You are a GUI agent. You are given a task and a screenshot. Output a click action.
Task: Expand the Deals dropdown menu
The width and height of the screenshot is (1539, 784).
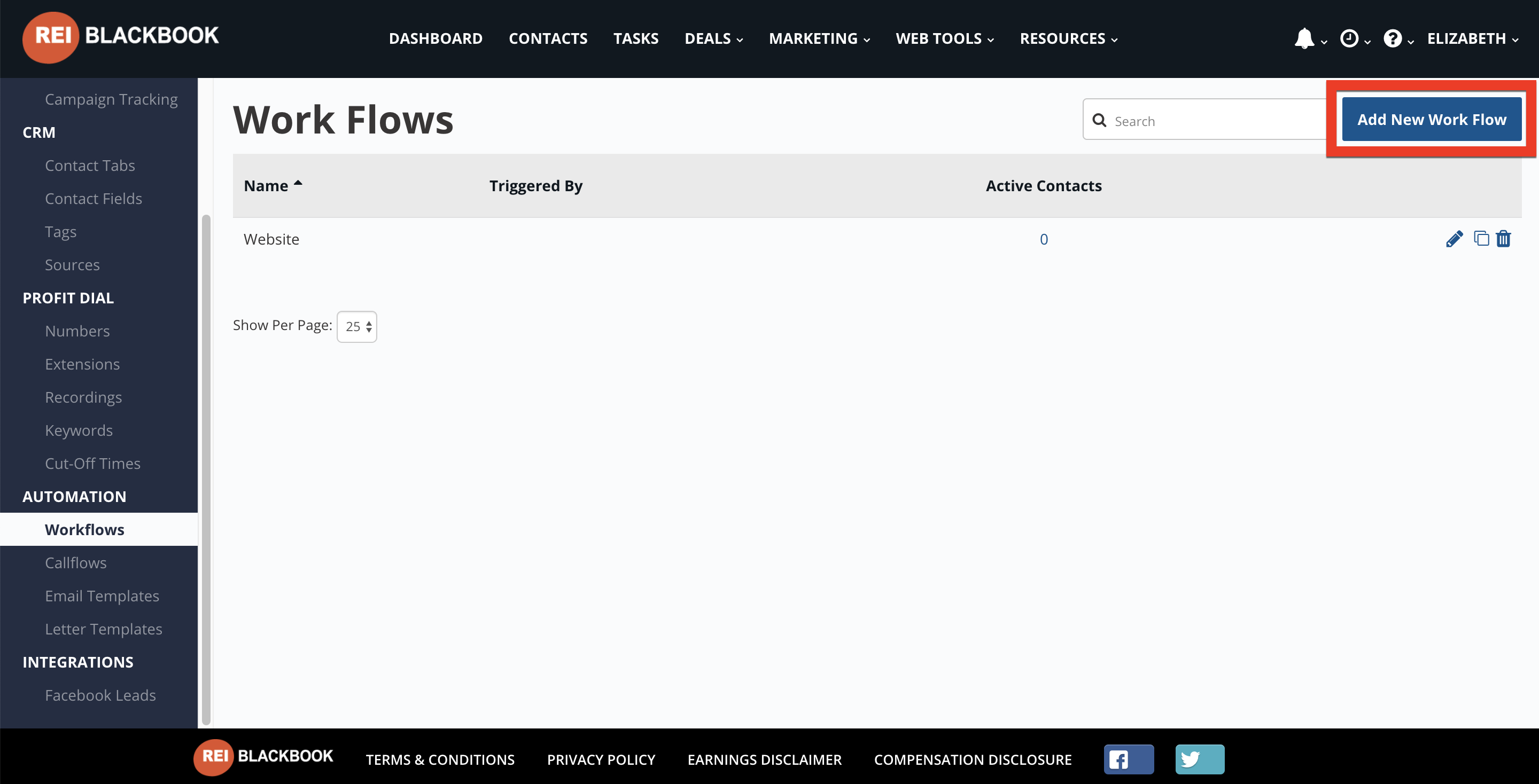(714, 39)
